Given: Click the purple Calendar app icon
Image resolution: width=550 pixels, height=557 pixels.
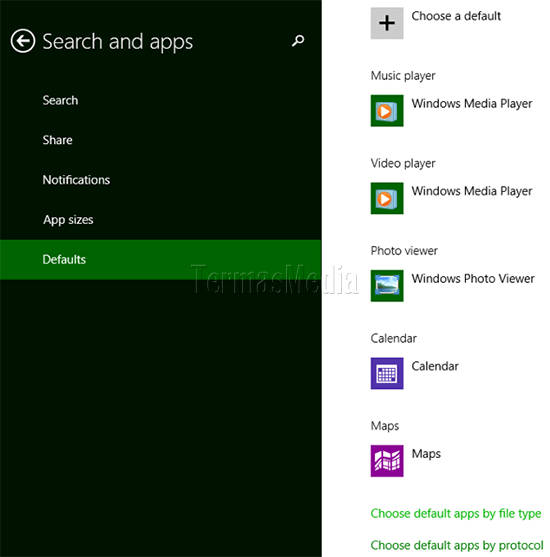Looking at the screenshot, I should [x=387, y=373].
